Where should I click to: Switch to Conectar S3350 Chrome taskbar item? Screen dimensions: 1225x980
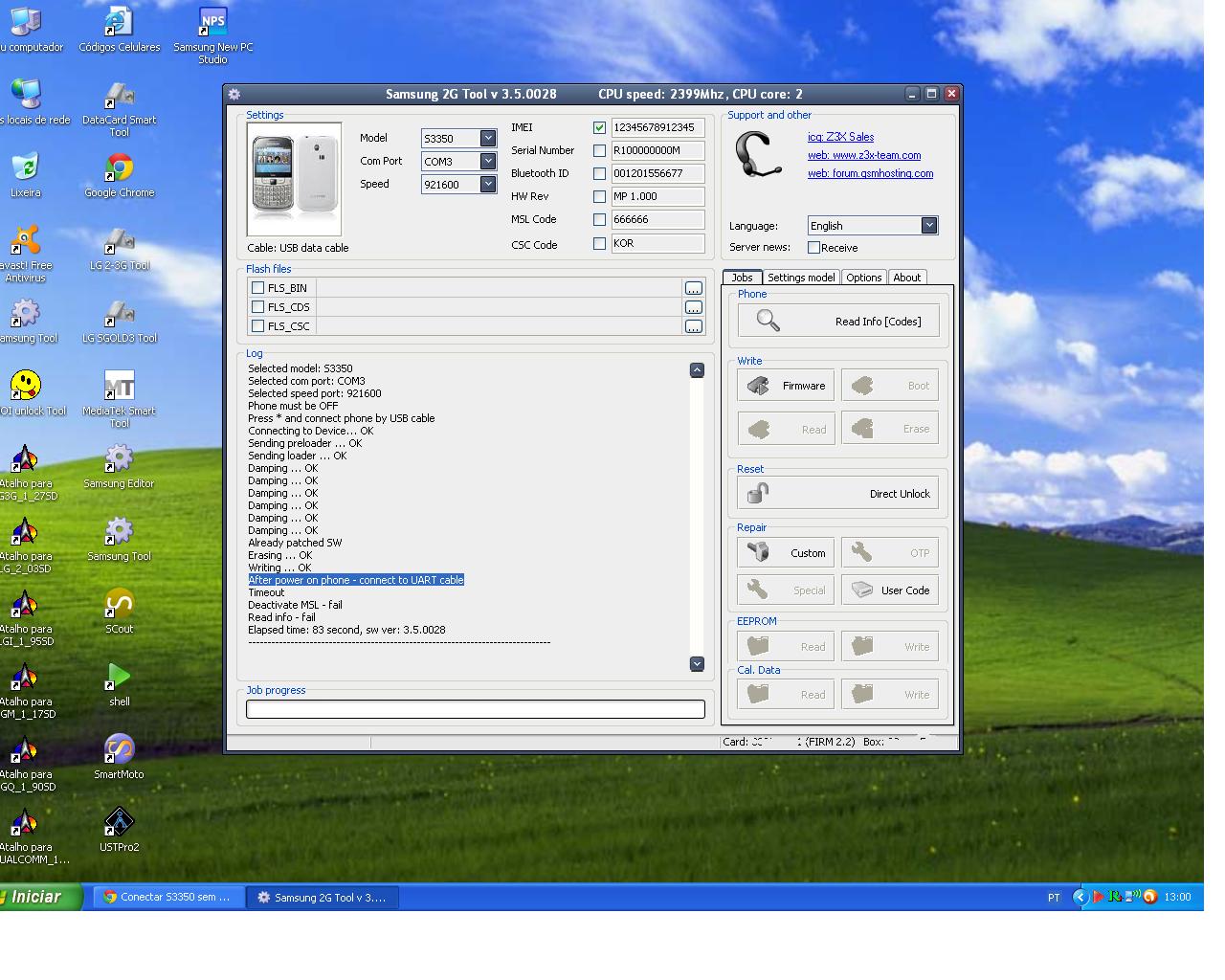pyautogui.click(x=167, y=897)
